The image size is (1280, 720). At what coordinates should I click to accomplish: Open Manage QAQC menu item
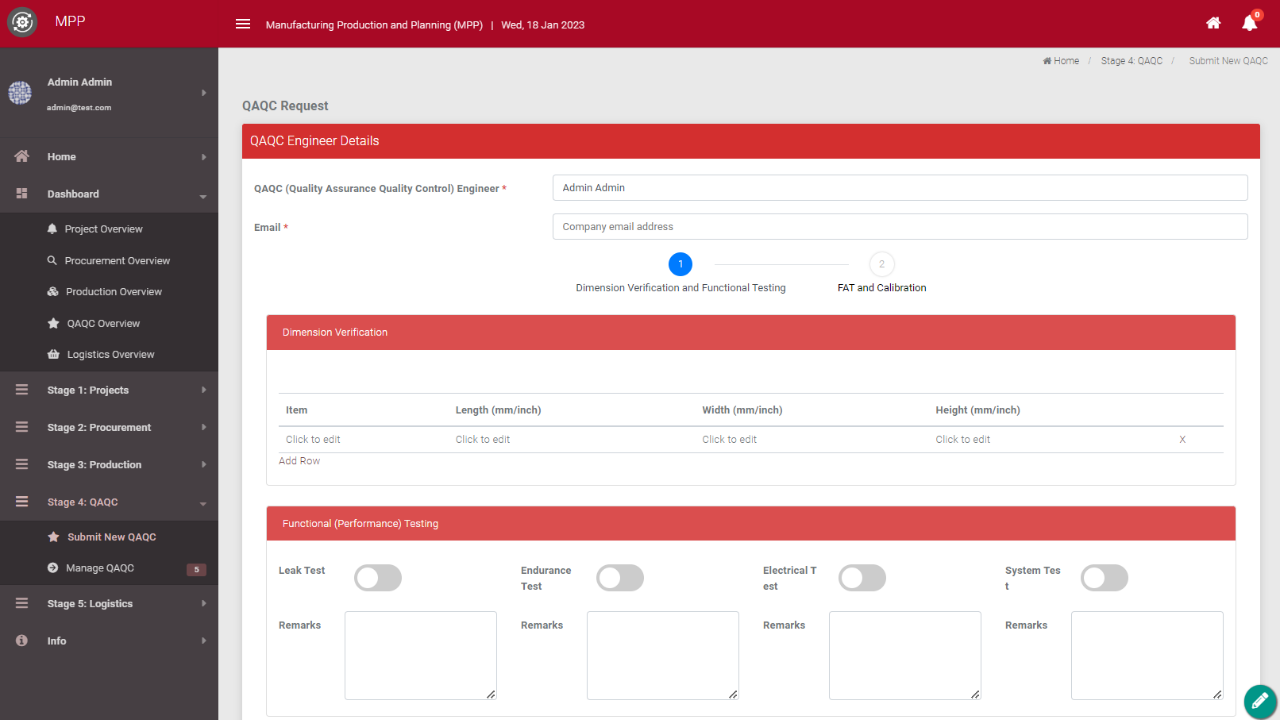pos(100,568)
